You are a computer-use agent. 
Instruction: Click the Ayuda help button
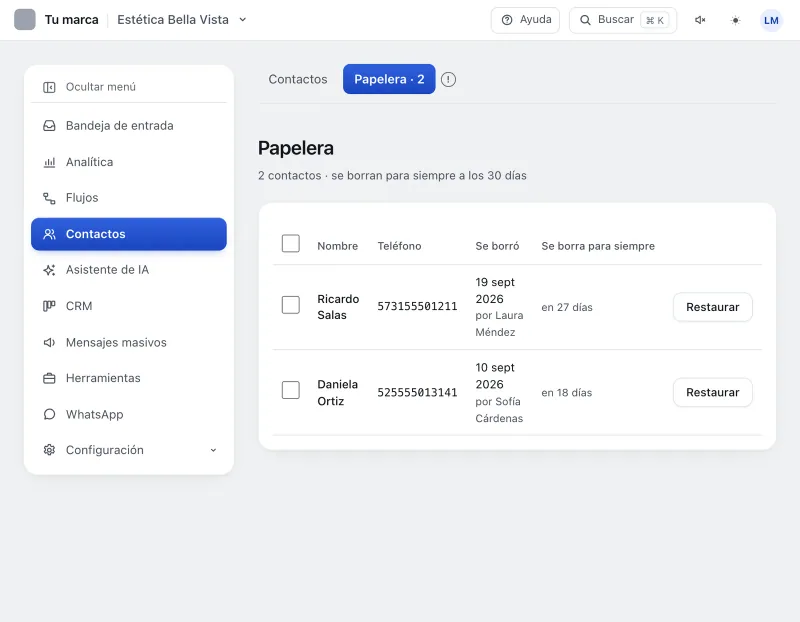(x=526, y=20)
